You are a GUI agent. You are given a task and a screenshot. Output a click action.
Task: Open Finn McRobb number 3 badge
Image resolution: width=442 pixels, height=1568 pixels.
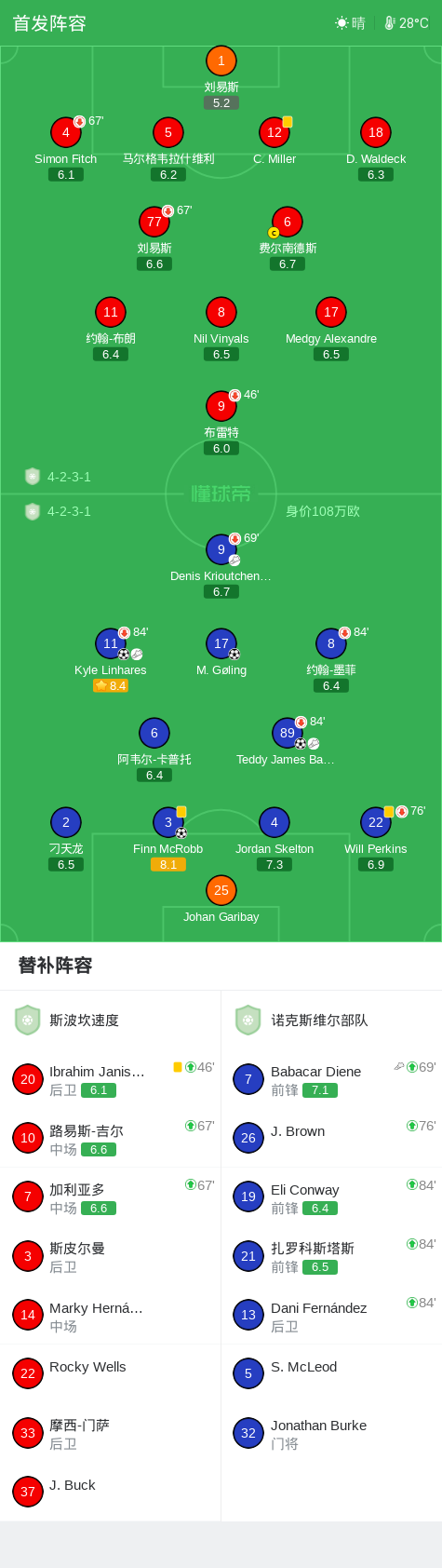(168, 822)
